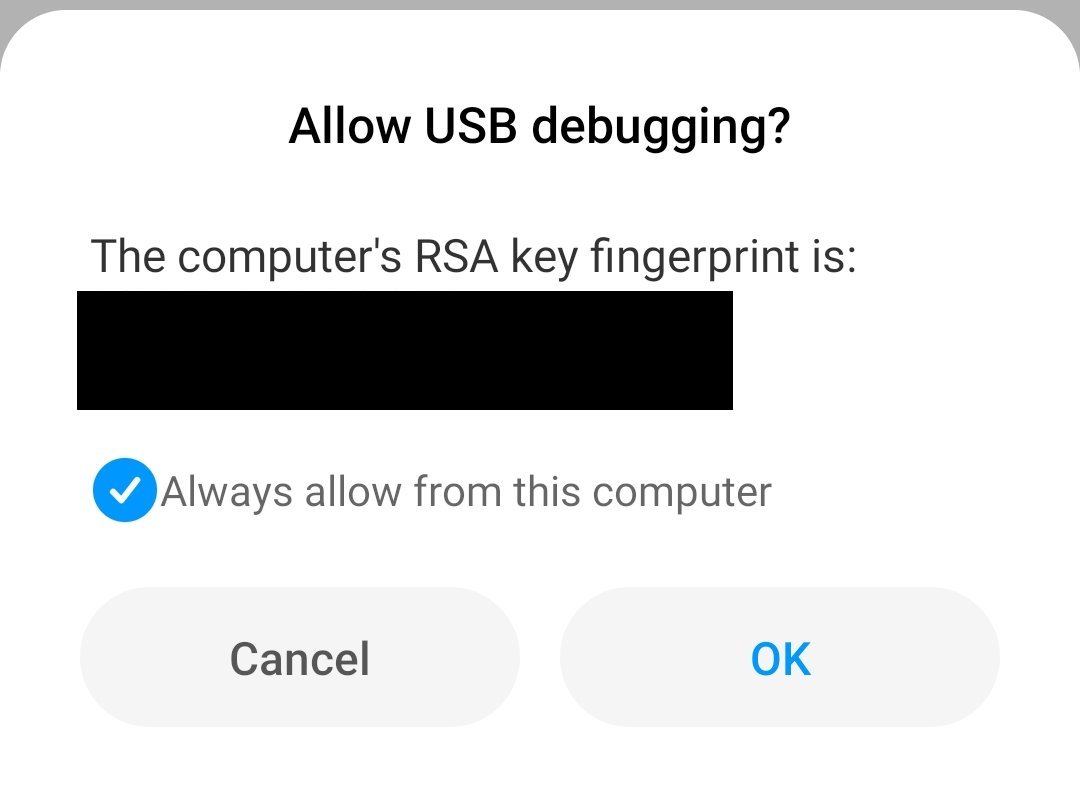Image resolution: width=1080 pixels, height=793 pixels.
Task: Tap the blue OK text
Action: [x=780, y=659]
